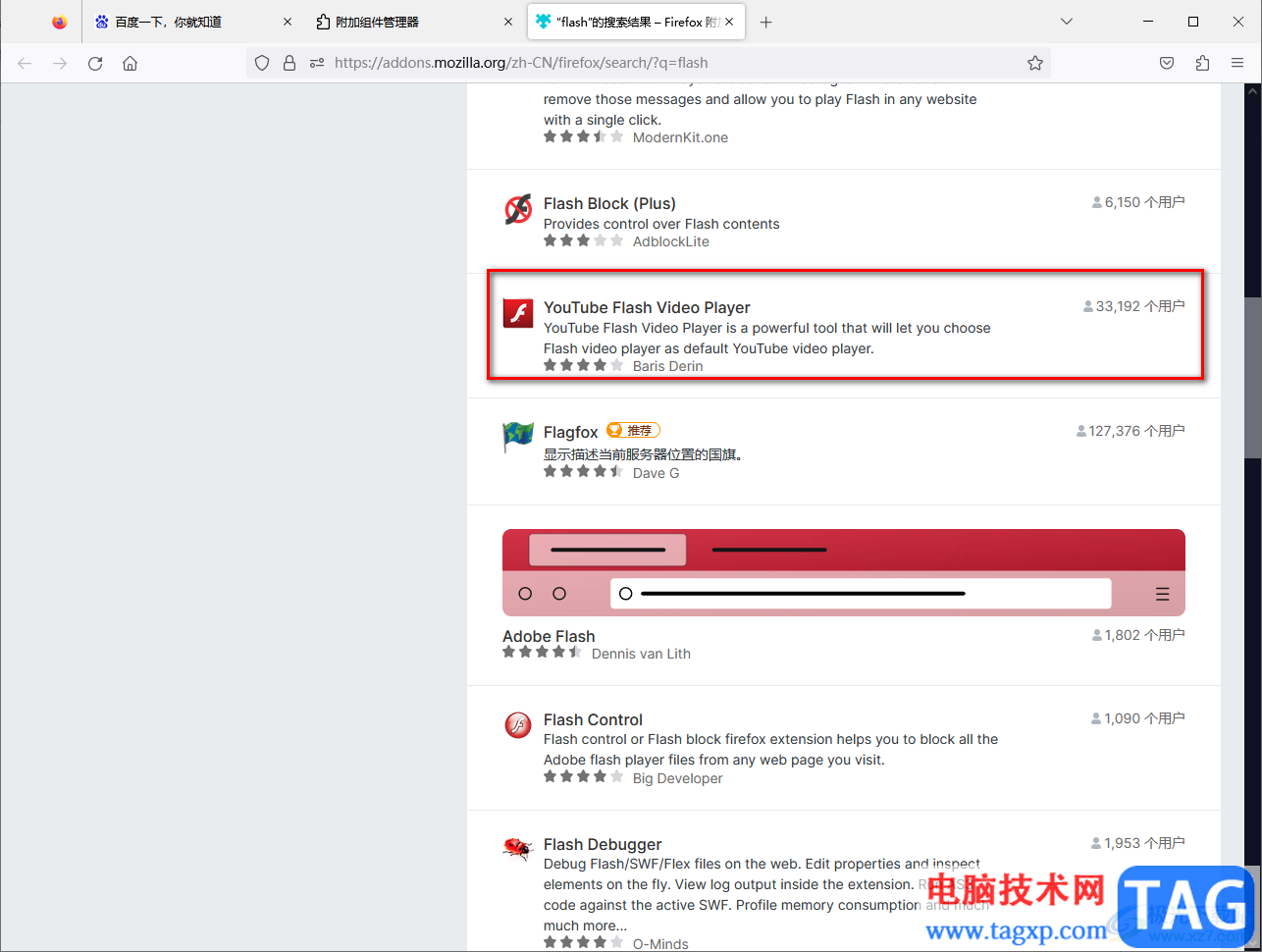Open site permissions icon in address bar
The image size is (1262, 952).
point(316,63)
